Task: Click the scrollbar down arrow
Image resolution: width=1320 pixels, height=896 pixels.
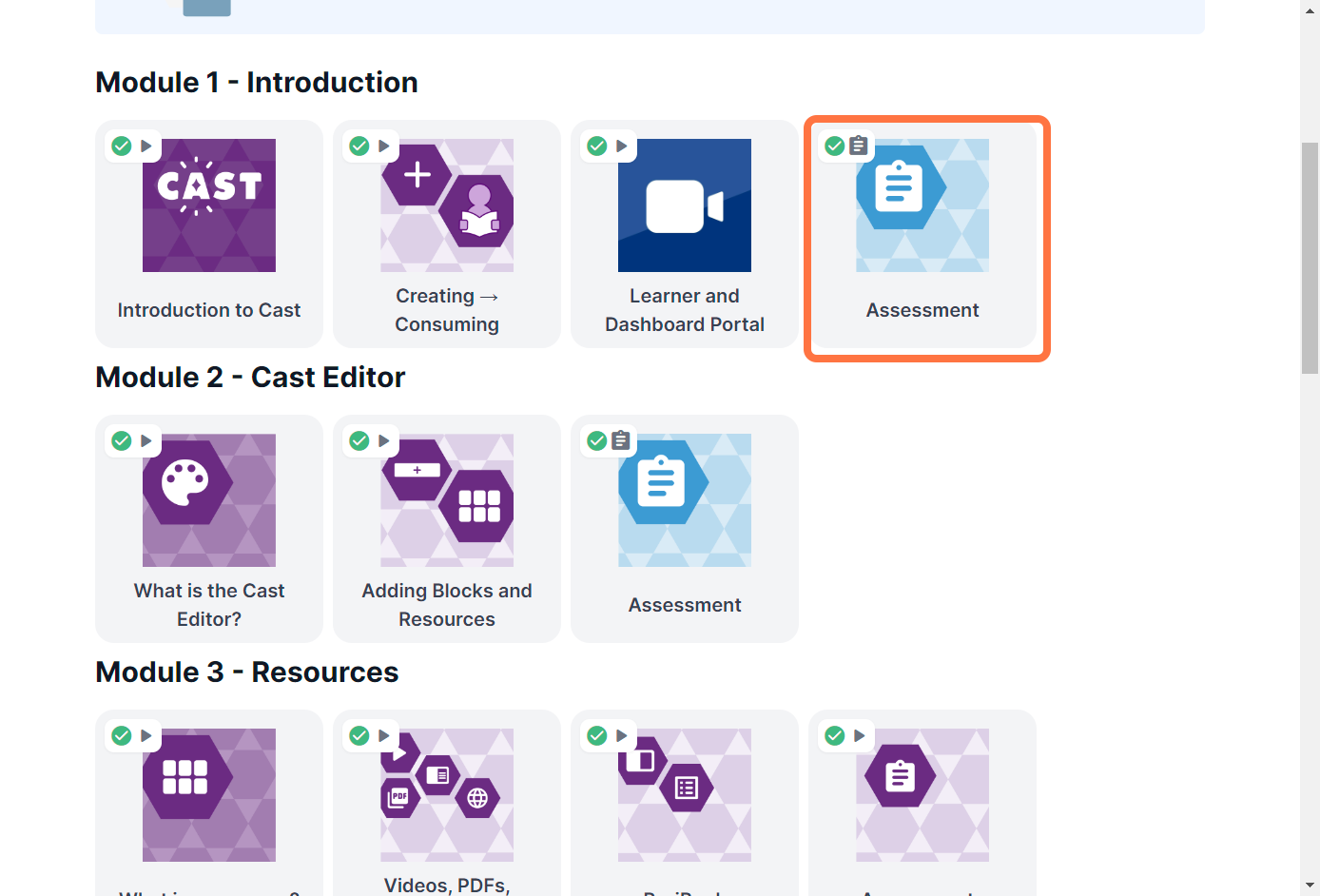Action: click(1310, 886)
